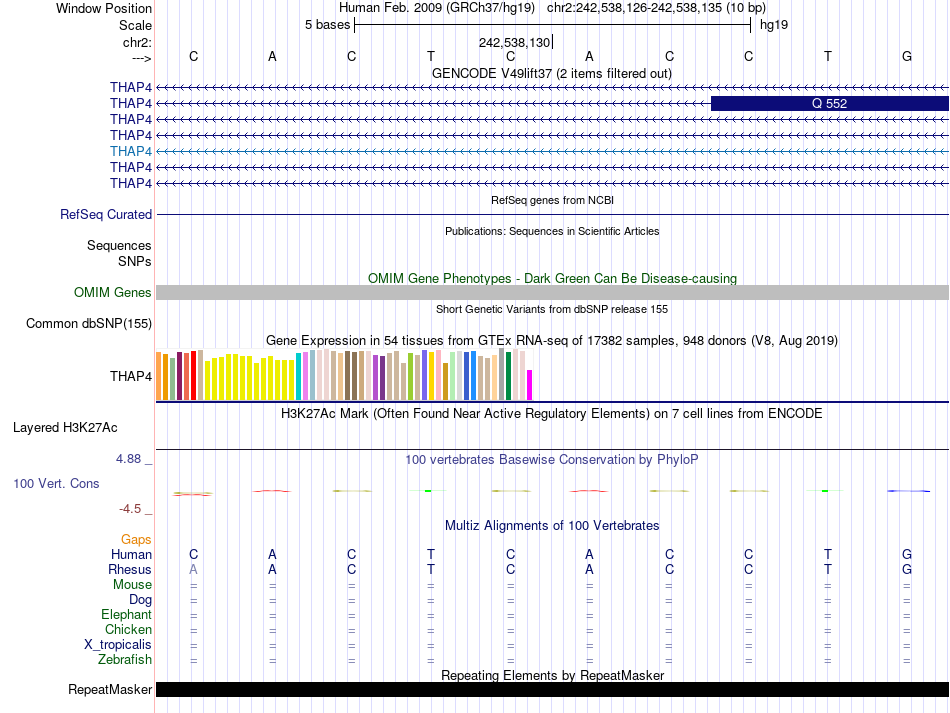Click the Zebrafish species label

125,659
